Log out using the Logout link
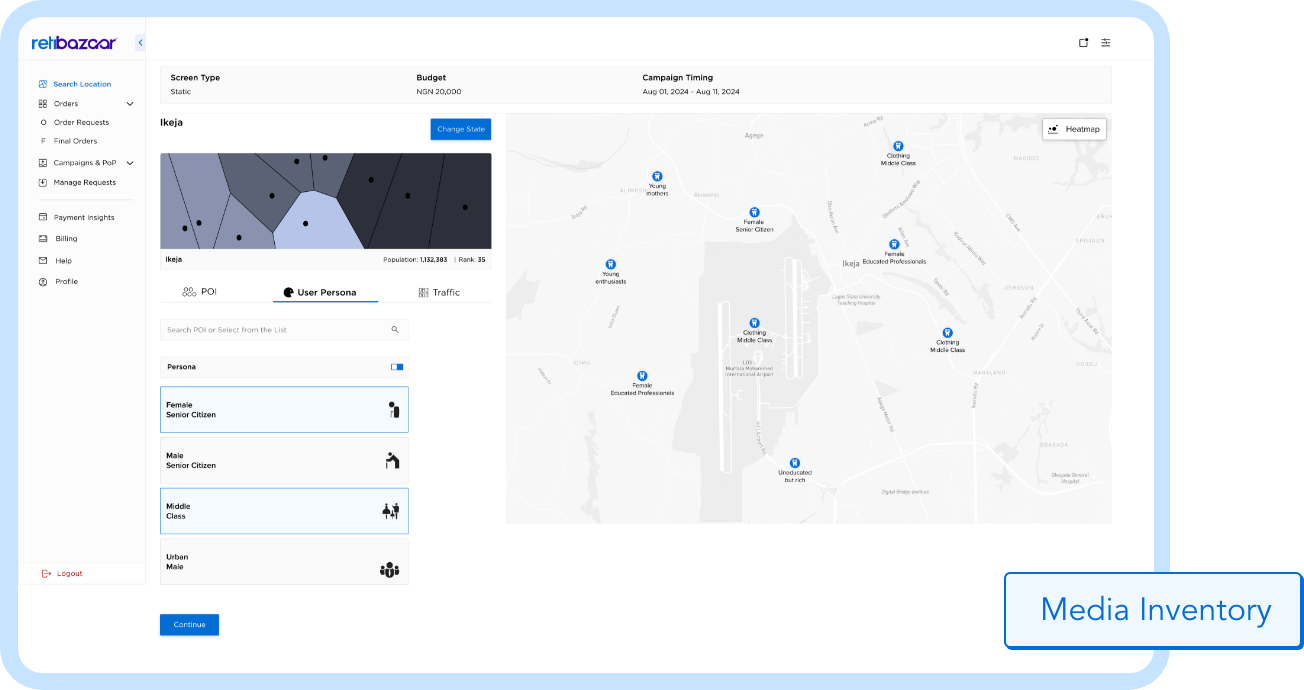The width and height of the screenshot is (1304, 690). pos(62,574)
